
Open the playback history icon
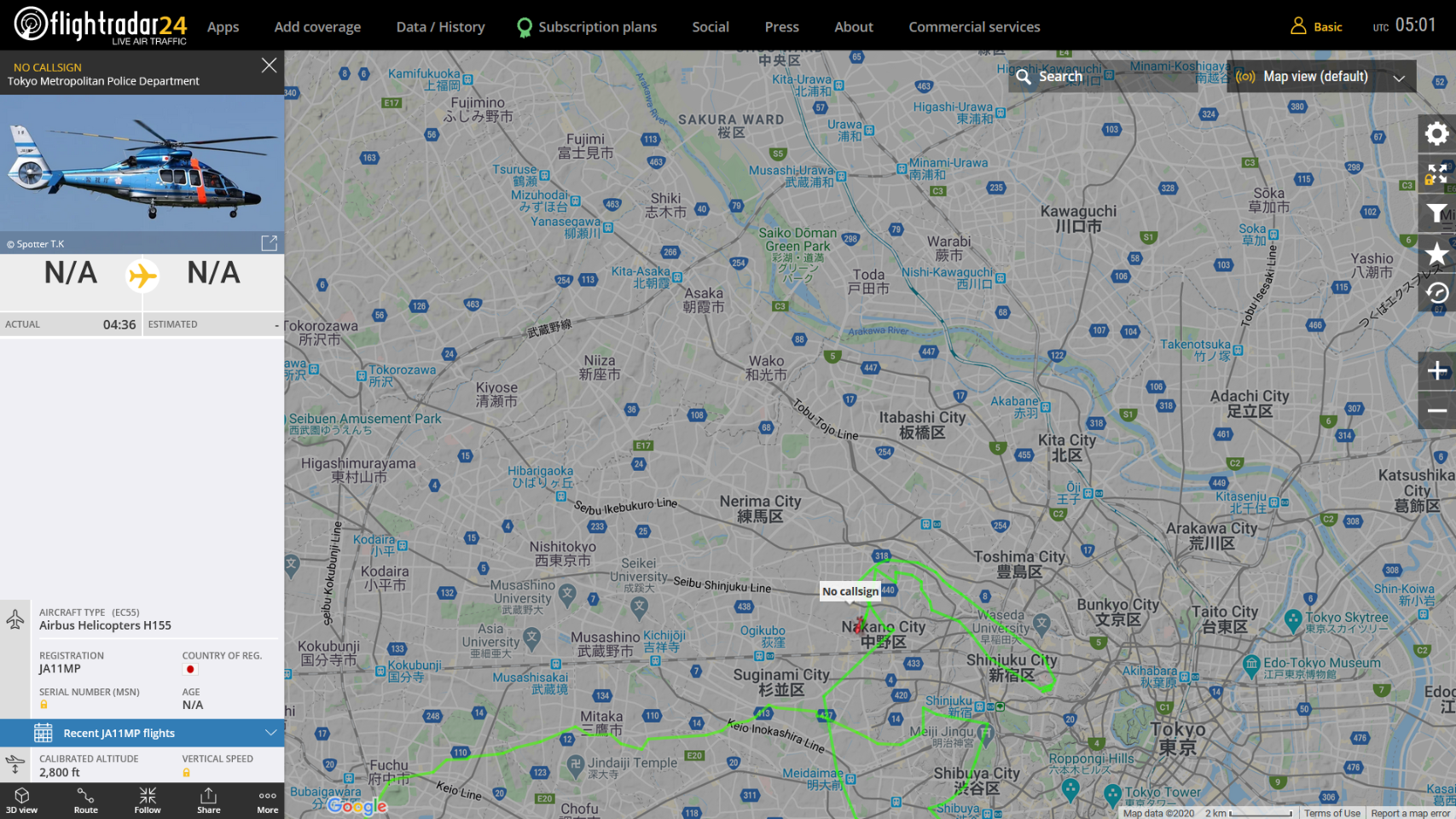tap(1436, 293)
